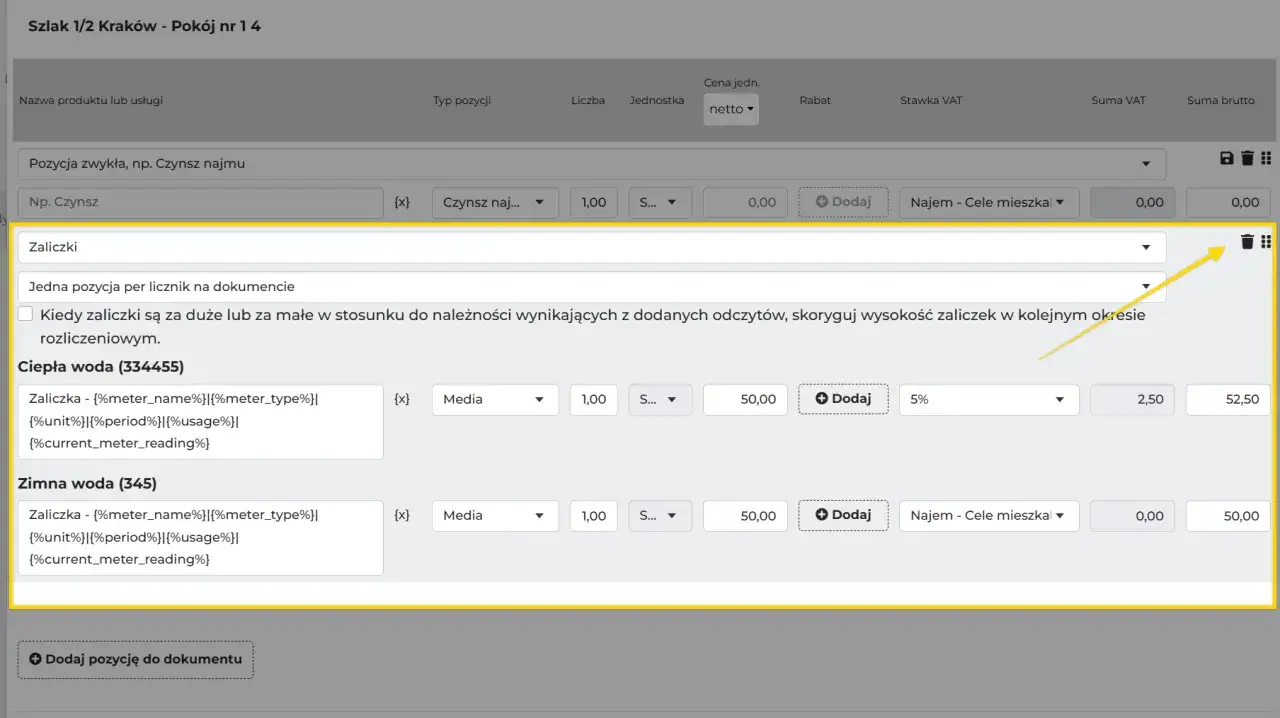
Task: Open Media type dropdown in Zimna woda row
Action: coord(495,515)
